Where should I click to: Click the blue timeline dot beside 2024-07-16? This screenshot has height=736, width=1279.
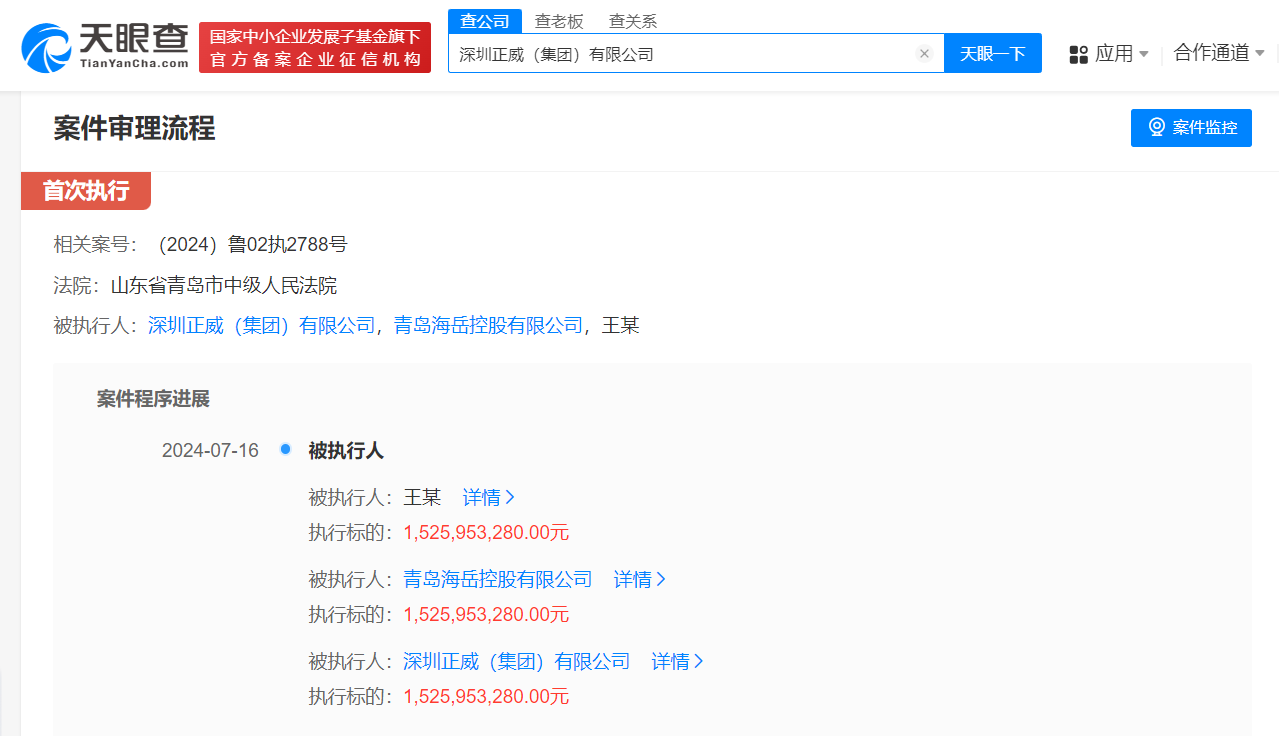(284, 450)
